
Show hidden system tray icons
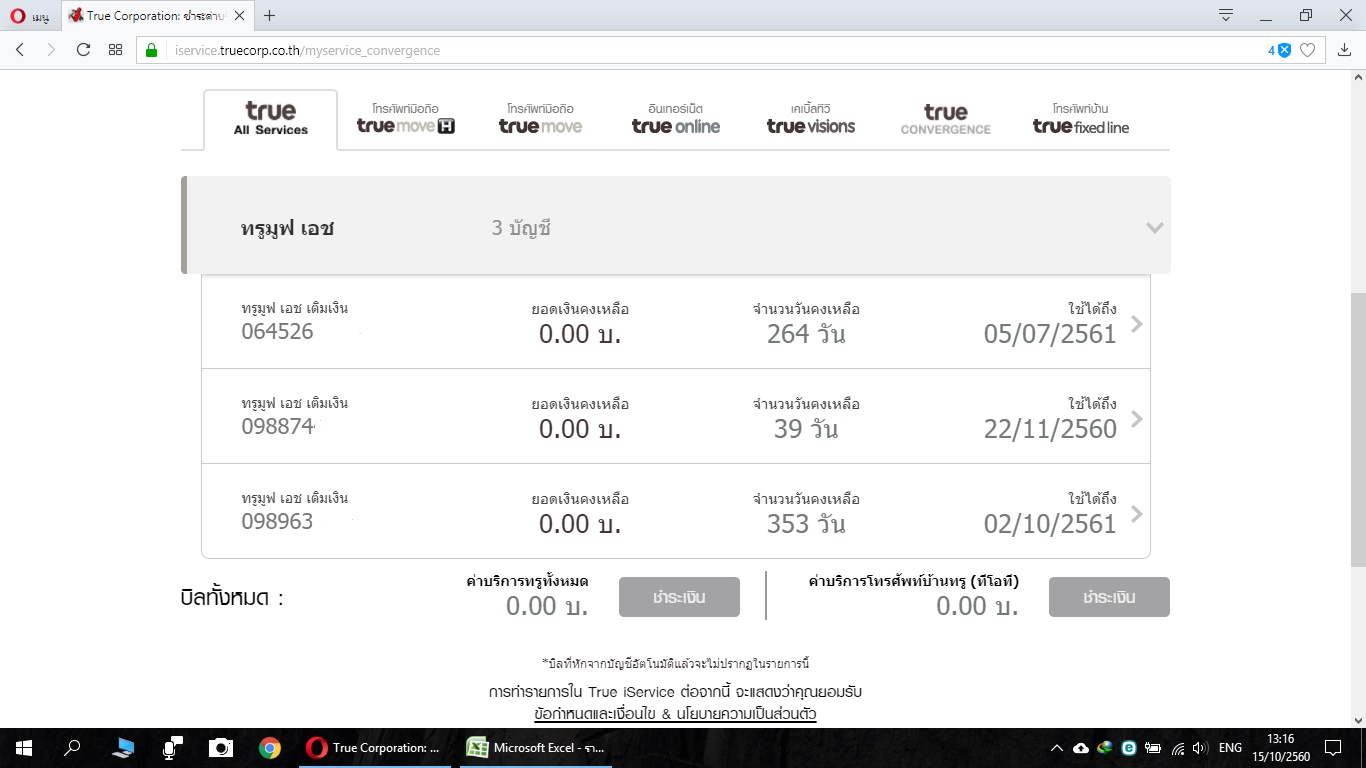(x=1057, y=748)
